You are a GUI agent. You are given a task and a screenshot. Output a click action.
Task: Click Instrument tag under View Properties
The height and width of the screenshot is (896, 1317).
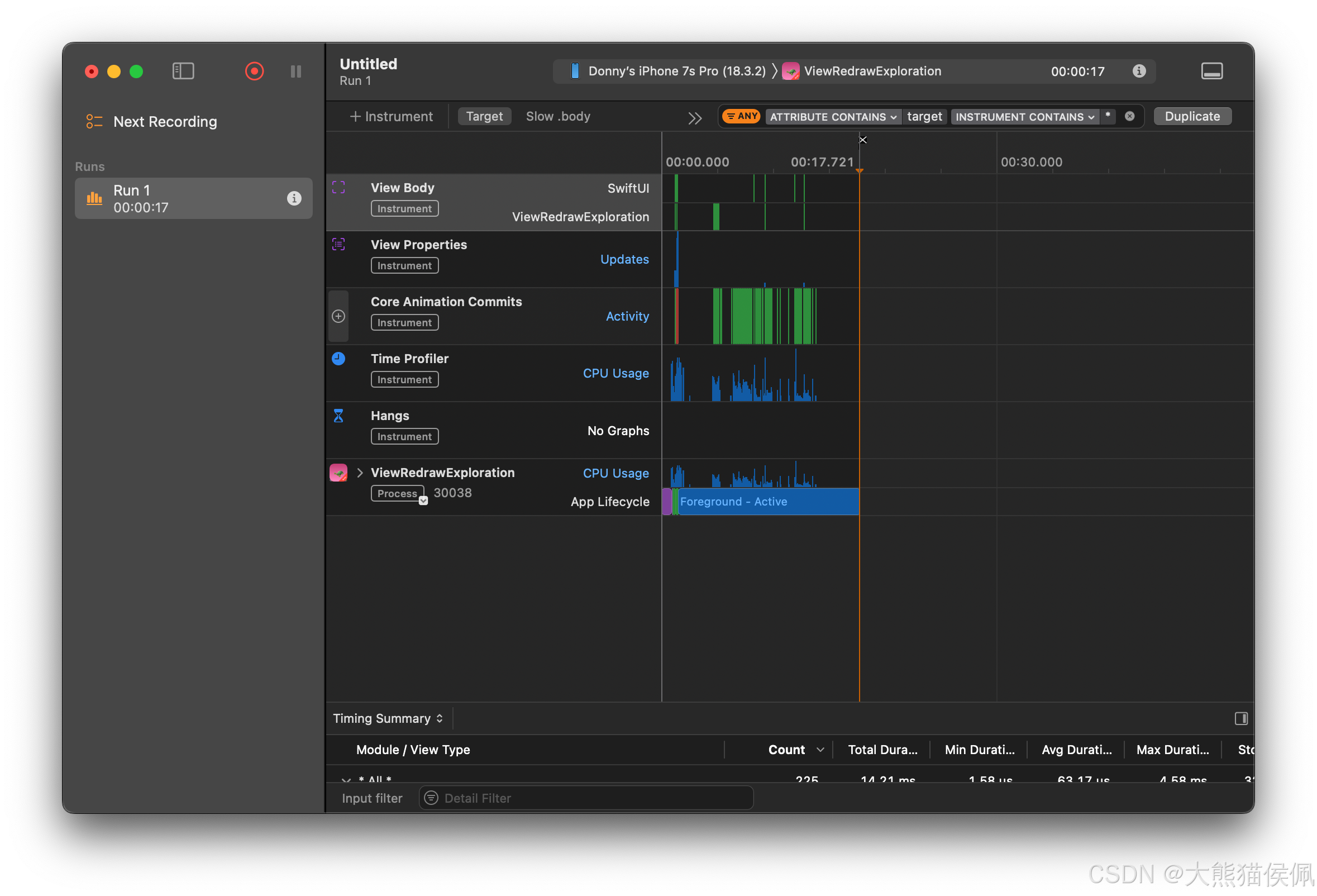click(404, 265)
